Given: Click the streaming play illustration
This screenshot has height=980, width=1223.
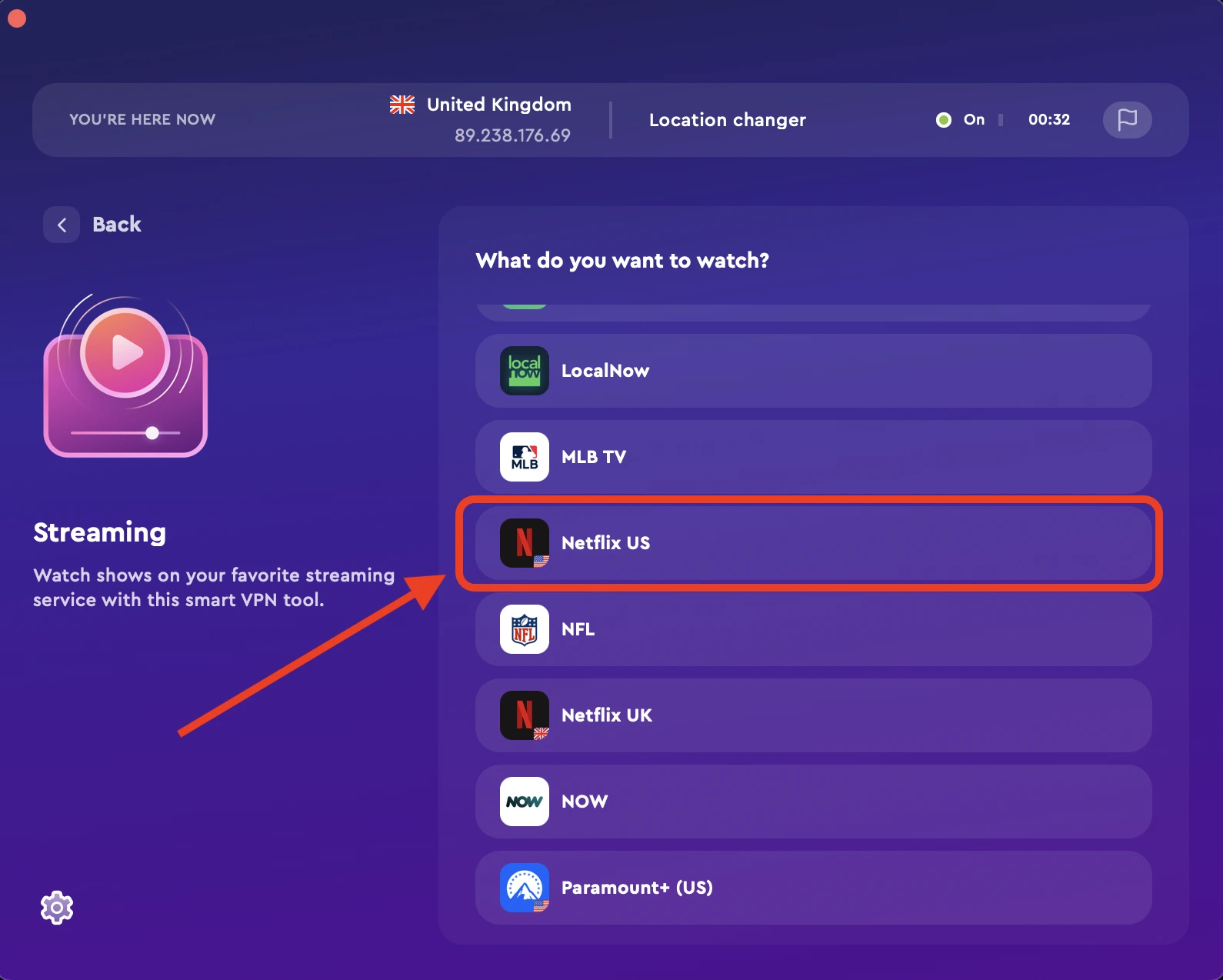Looking at the screenshot, I should 125,375.
